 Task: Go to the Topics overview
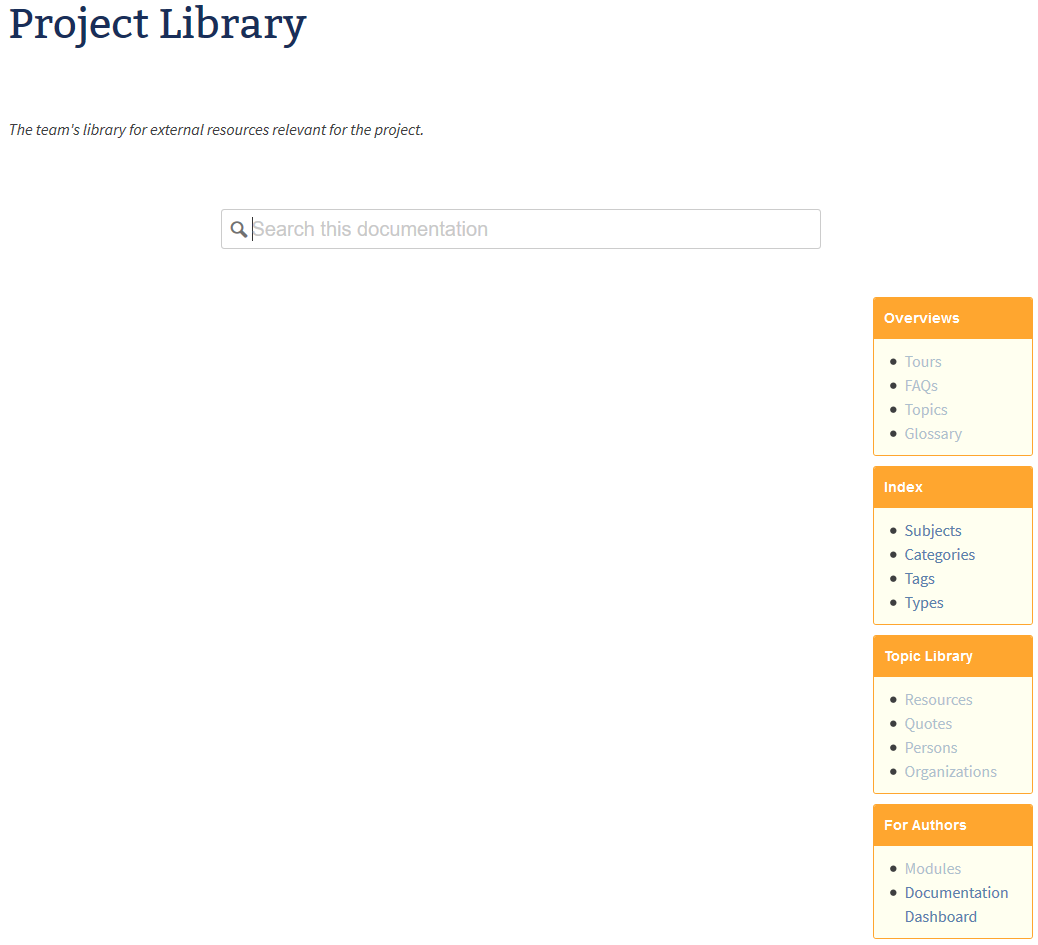coord(926,410)
